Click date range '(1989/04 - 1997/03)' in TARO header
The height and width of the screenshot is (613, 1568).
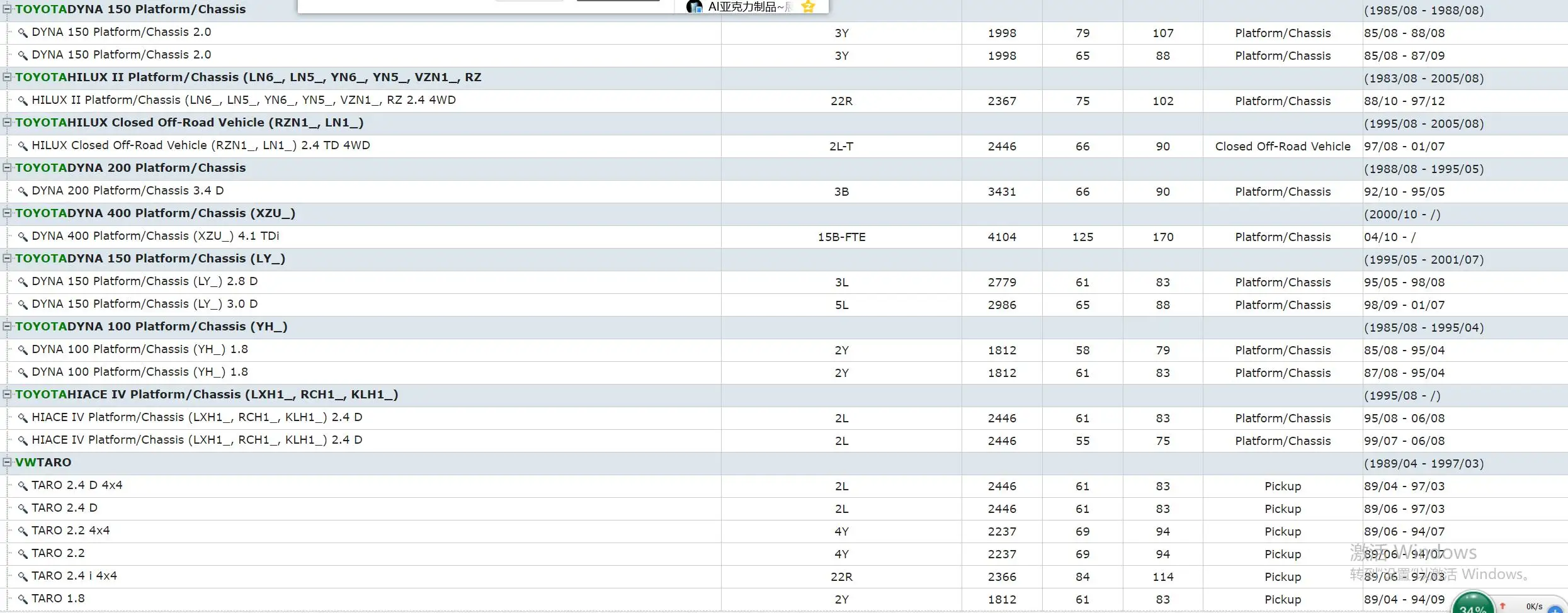(x=1424, y=464)
